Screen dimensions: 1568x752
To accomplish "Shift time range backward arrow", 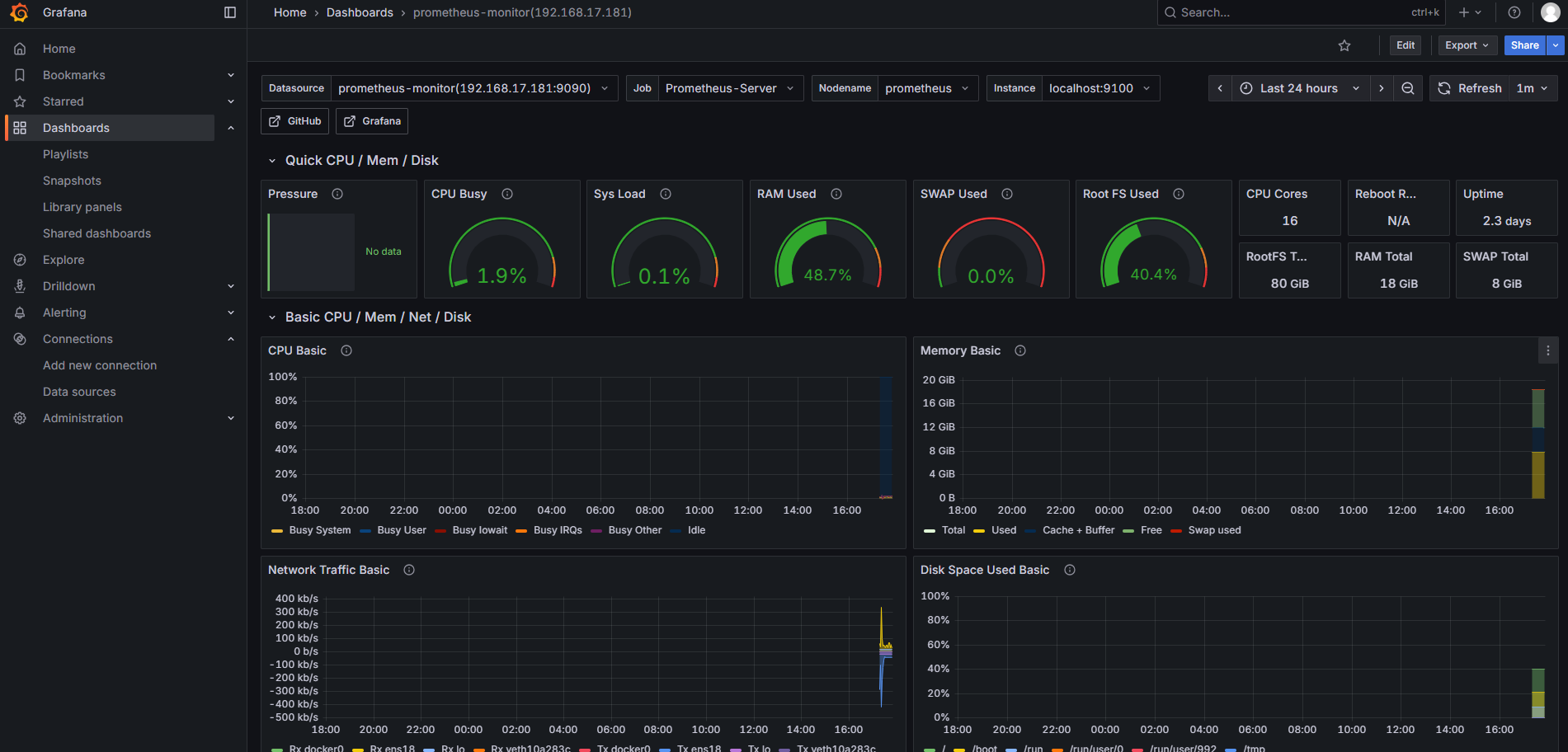I will coord(1220,88).
